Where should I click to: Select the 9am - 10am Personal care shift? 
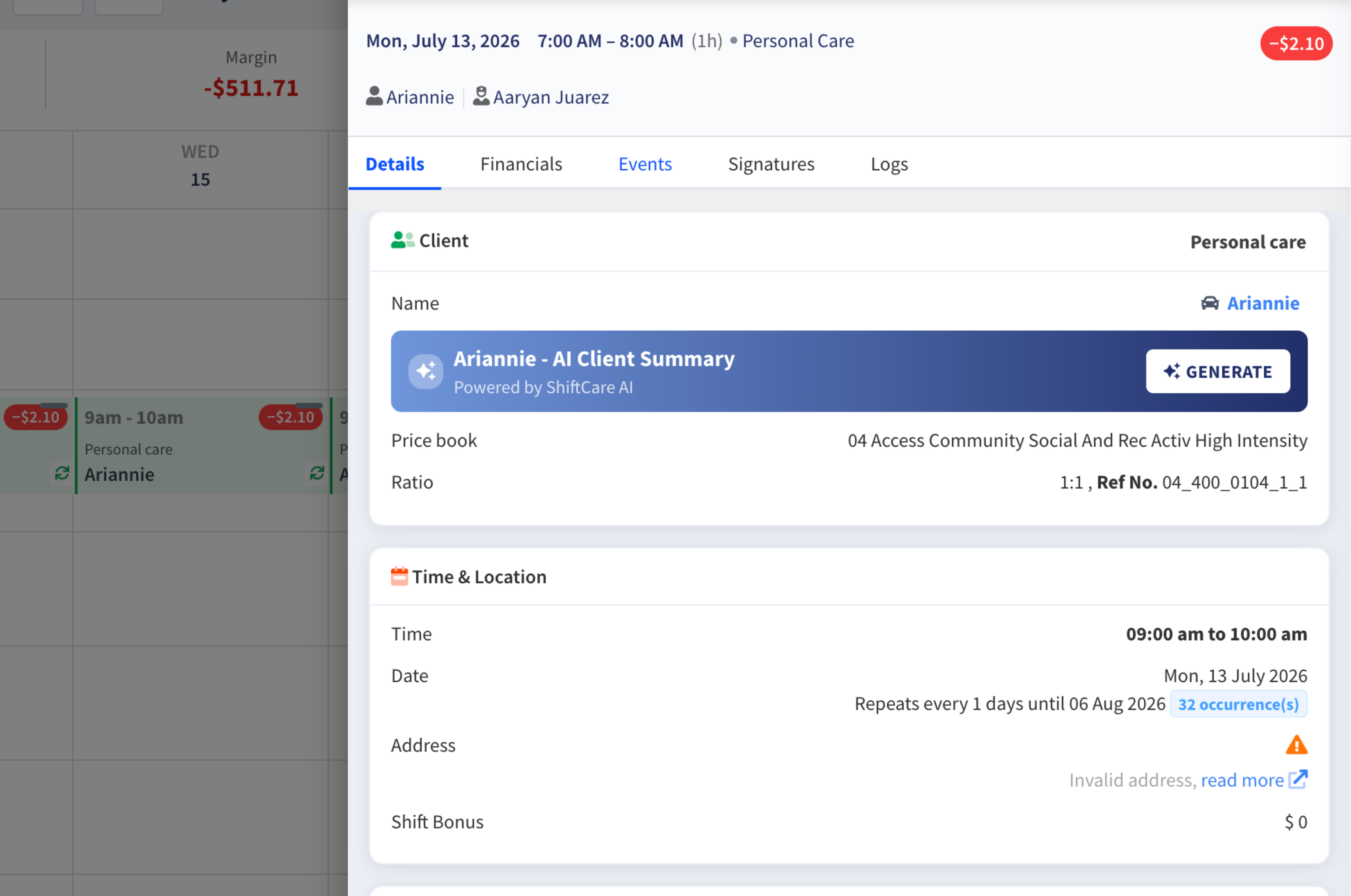pos(203,446)
